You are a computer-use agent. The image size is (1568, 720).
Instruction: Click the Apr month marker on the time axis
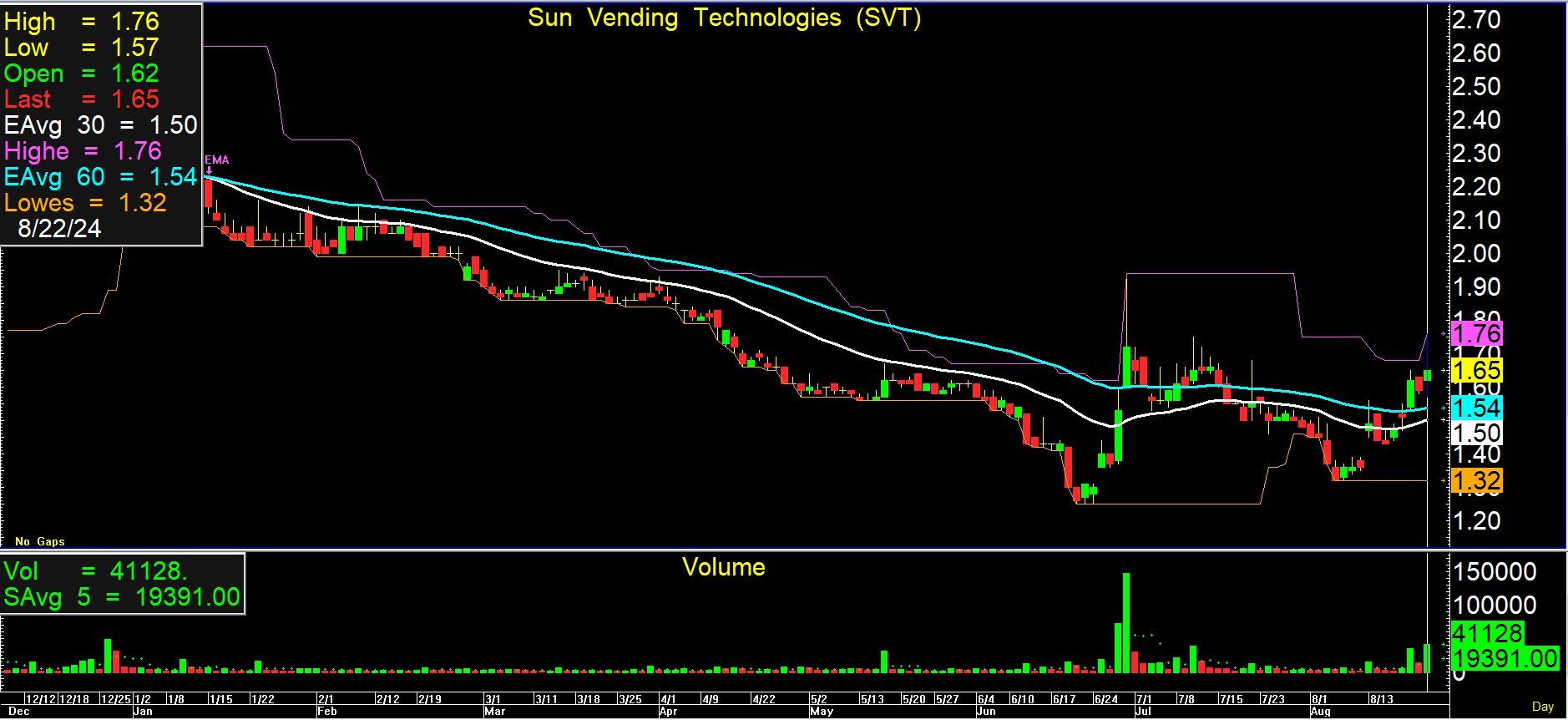click(x=668, y=711)
